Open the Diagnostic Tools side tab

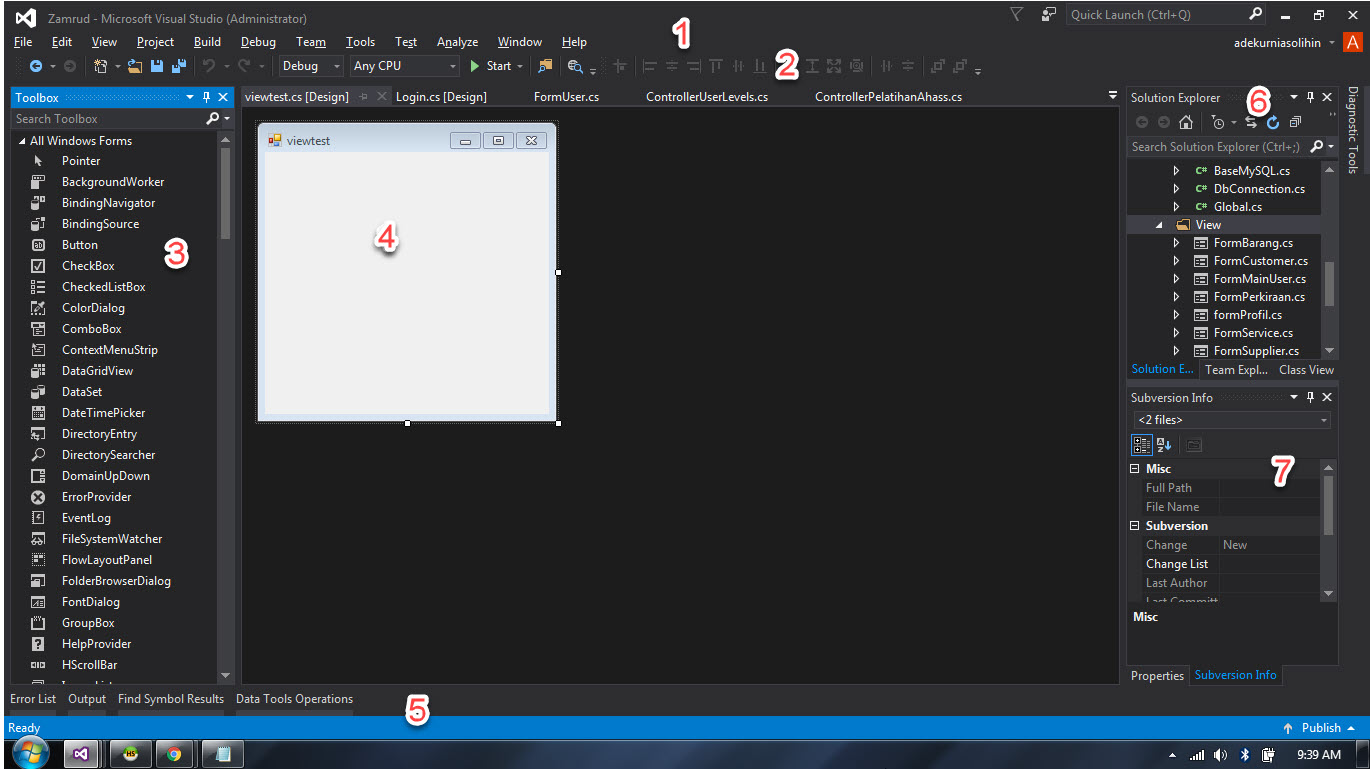(1353, 130)
